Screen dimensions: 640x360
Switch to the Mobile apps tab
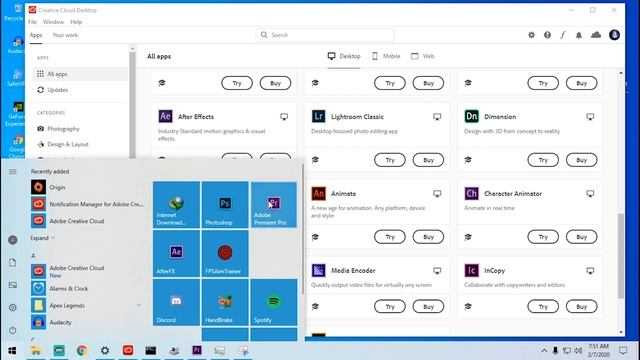tap(386, 56)
